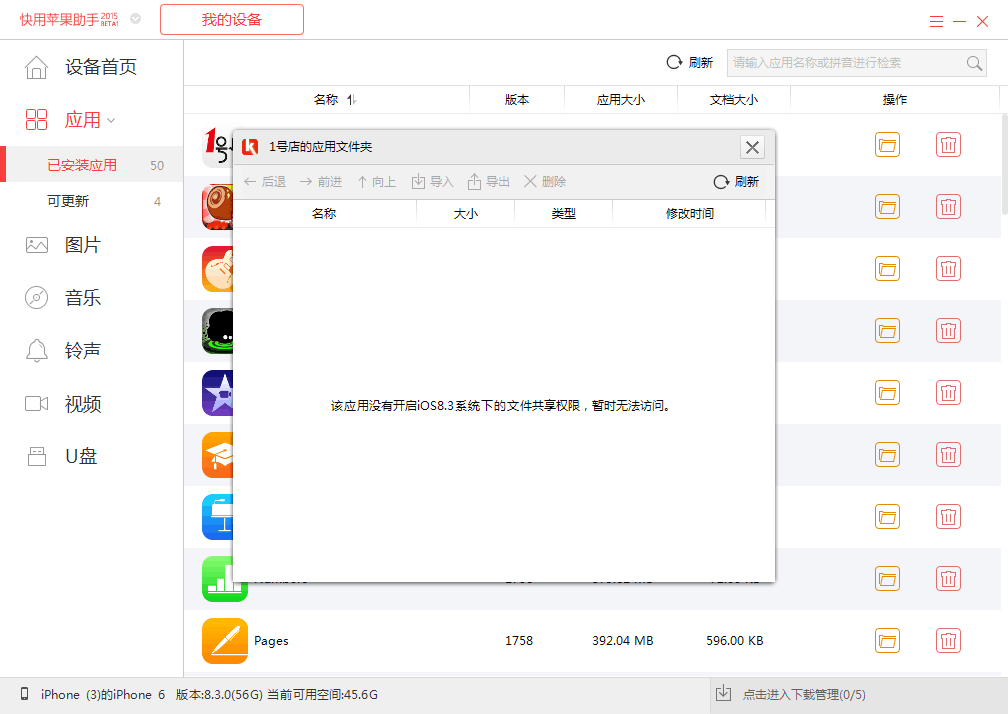Screen dimensions: 1008x714
Task: Click 删除 delete in folder dialog
Action: (544, 182)
